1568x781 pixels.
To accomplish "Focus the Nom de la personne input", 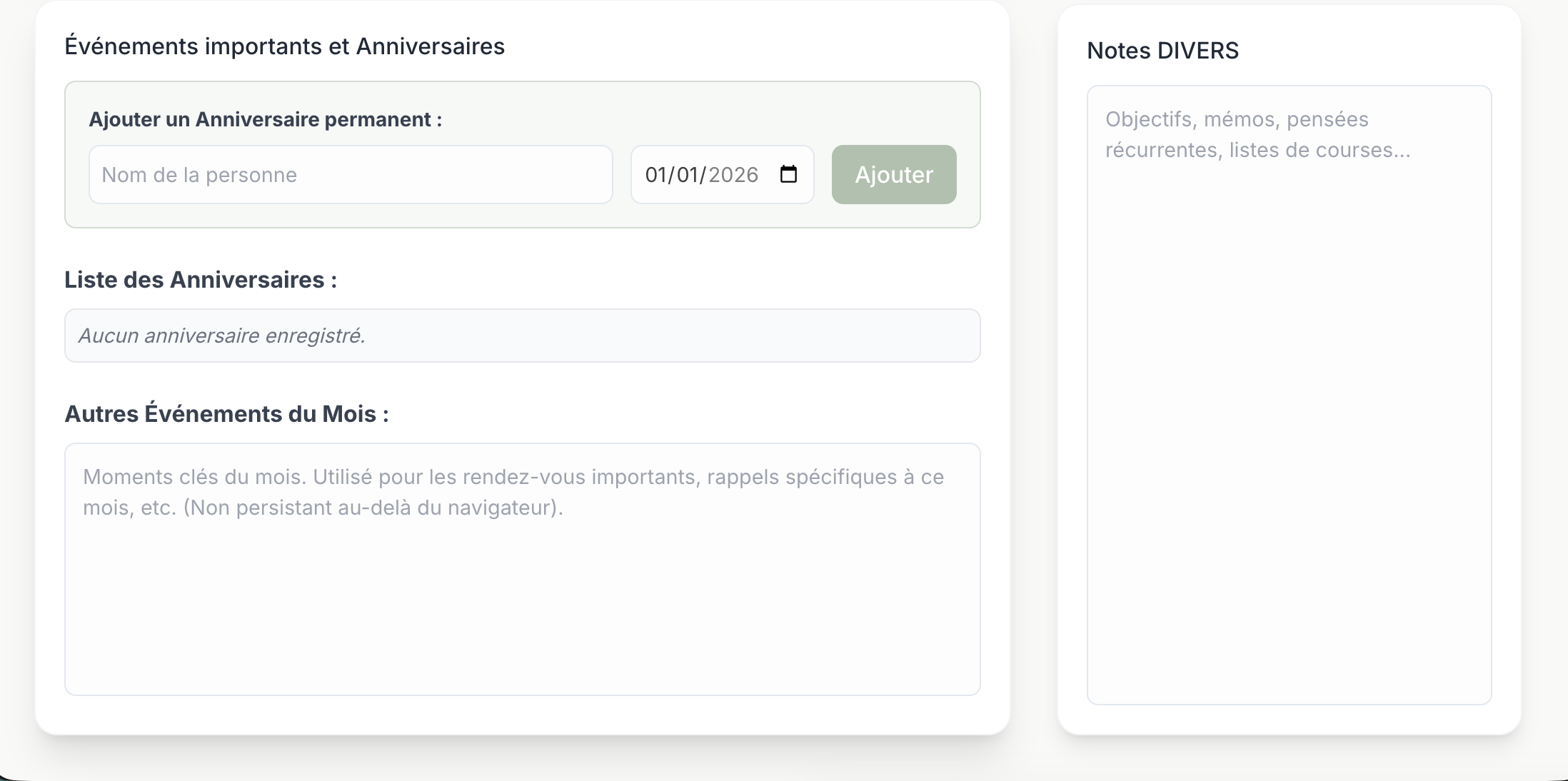I will [x=350, y=173].
